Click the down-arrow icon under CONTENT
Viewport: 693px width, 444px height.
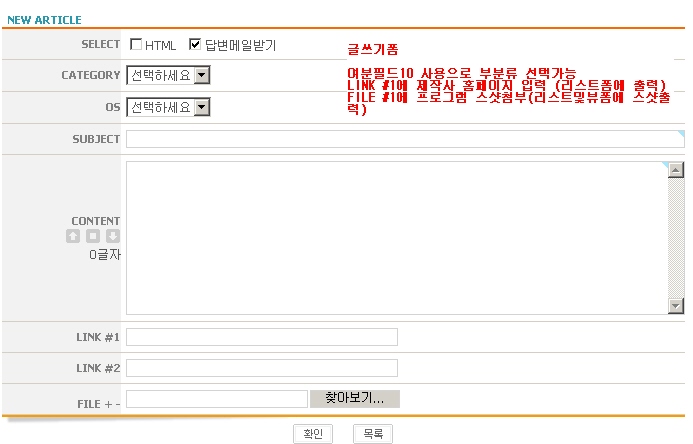113,236
